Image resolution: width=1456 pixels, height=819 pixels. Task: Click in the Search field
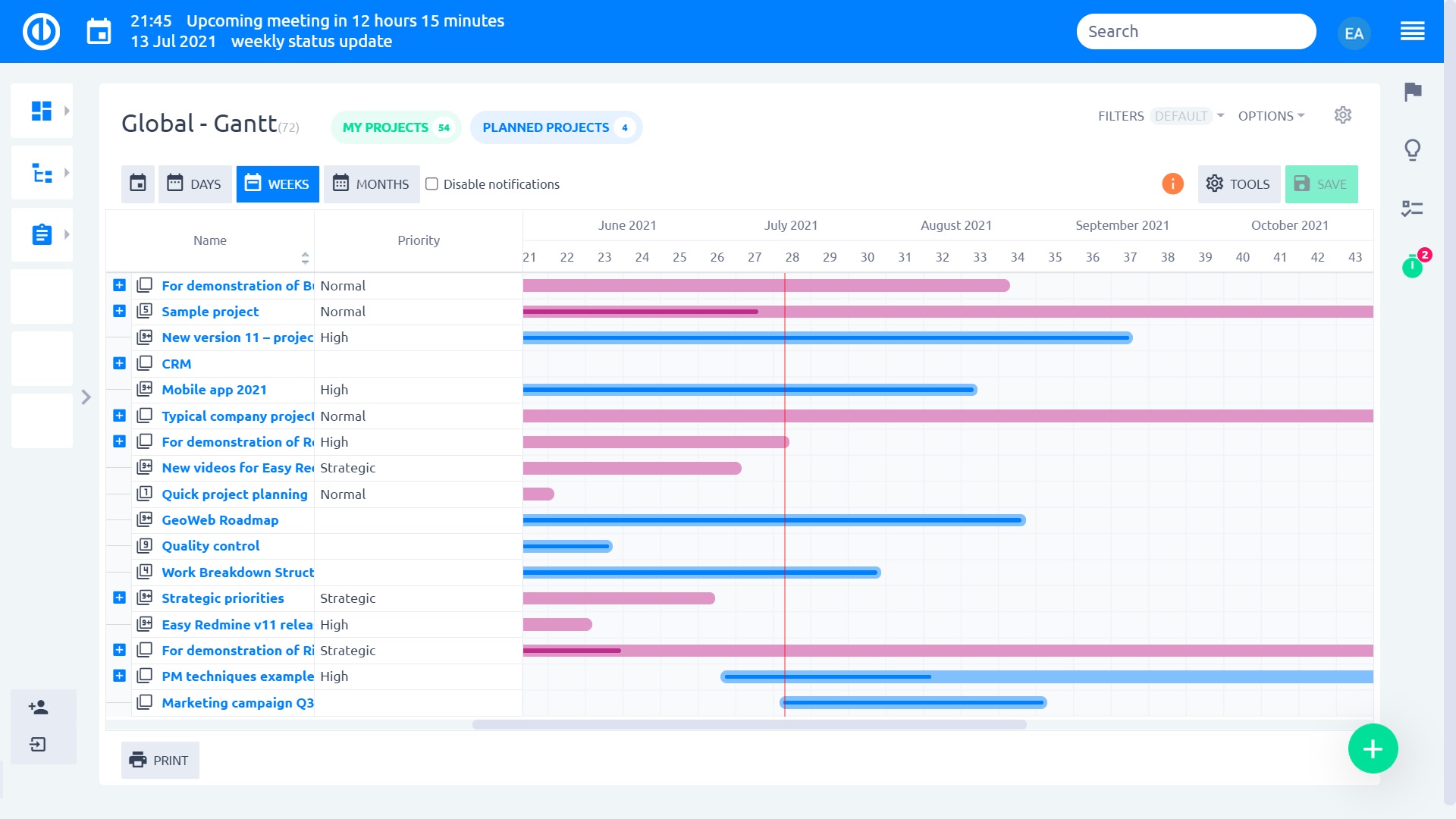(1195, 32)
